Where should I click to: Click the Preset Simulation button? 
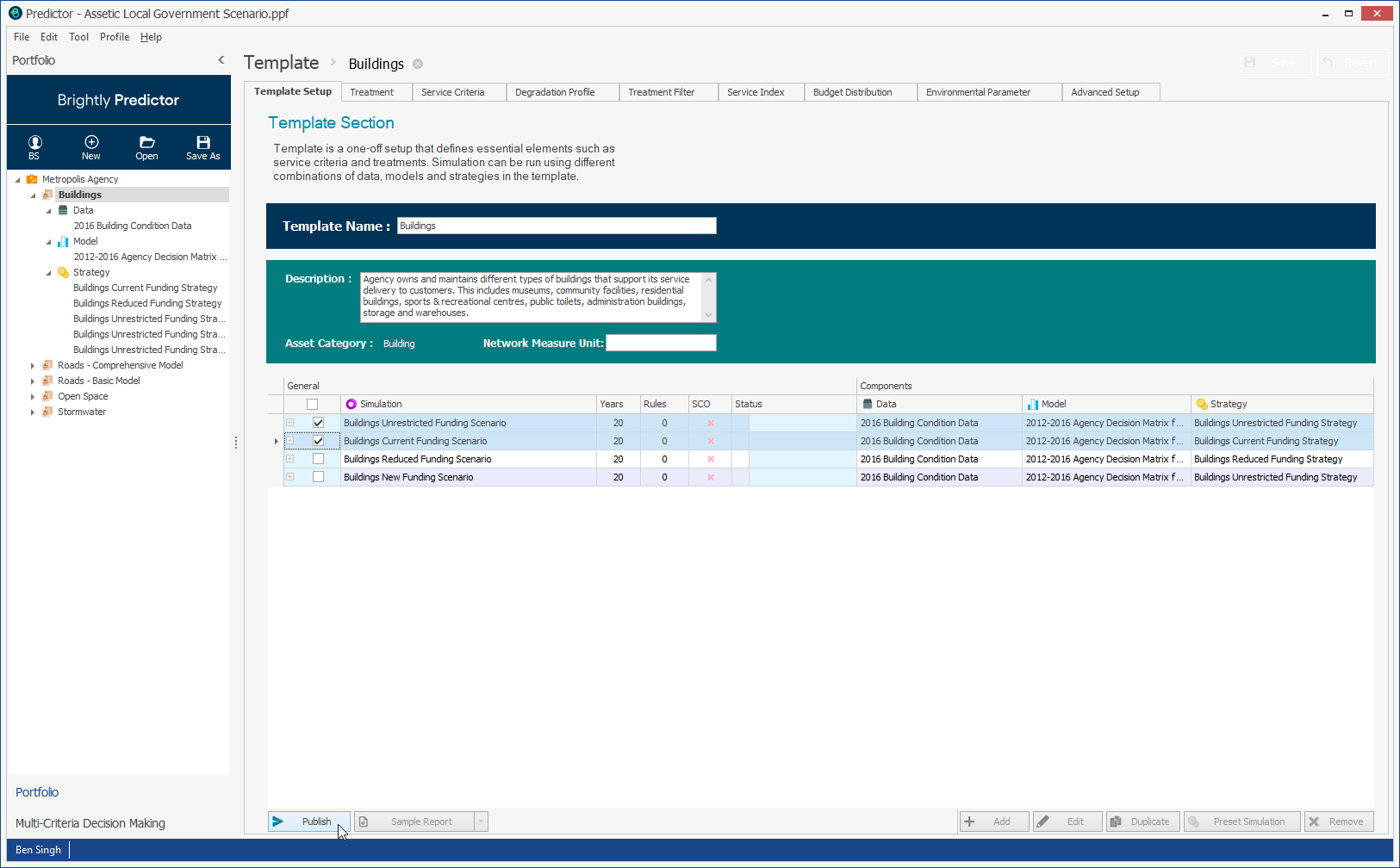pyautogui.click(x=1241, y=821)
